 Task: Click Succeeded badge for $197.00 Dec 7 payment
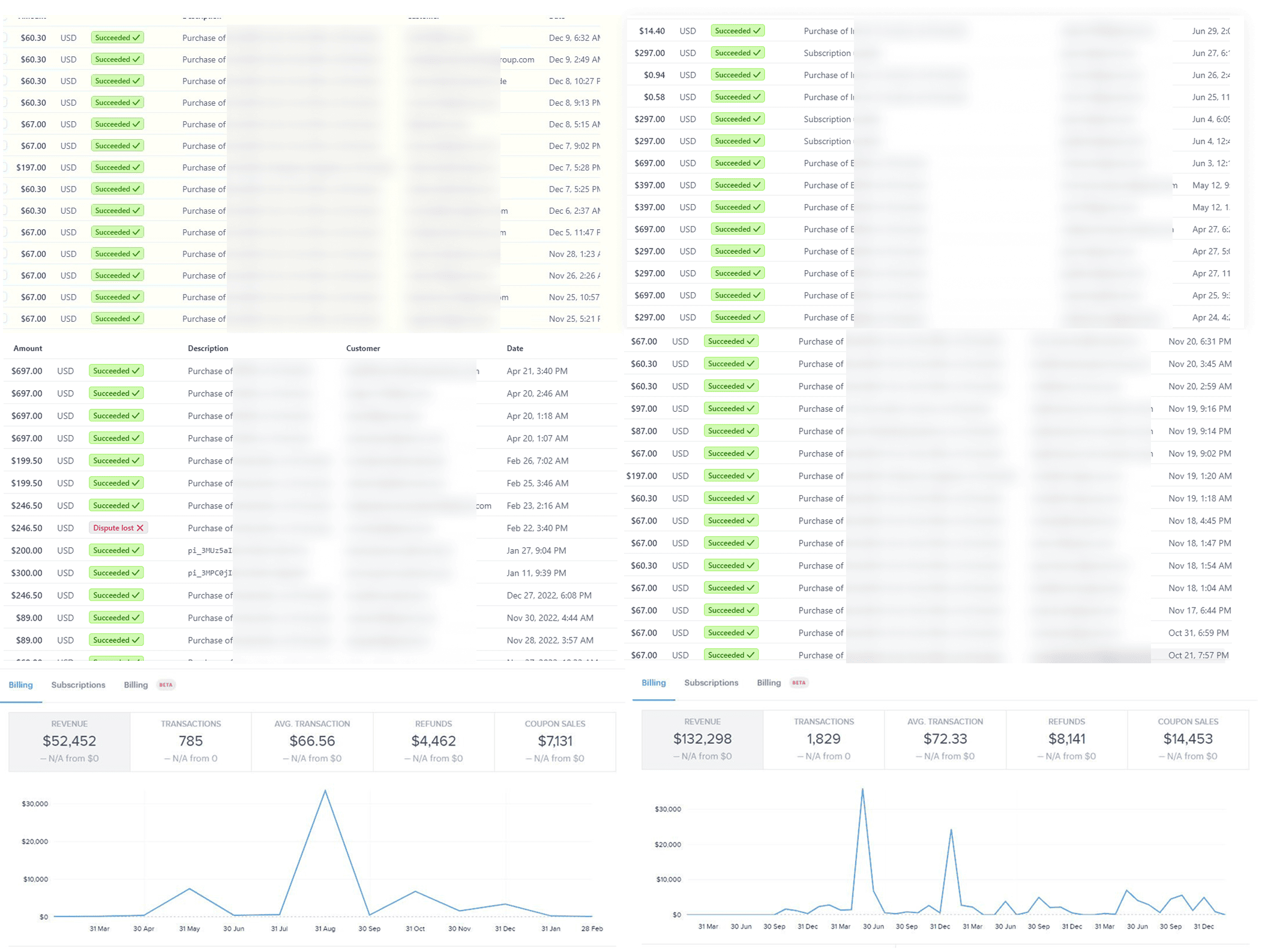click(x=117, y=167)
